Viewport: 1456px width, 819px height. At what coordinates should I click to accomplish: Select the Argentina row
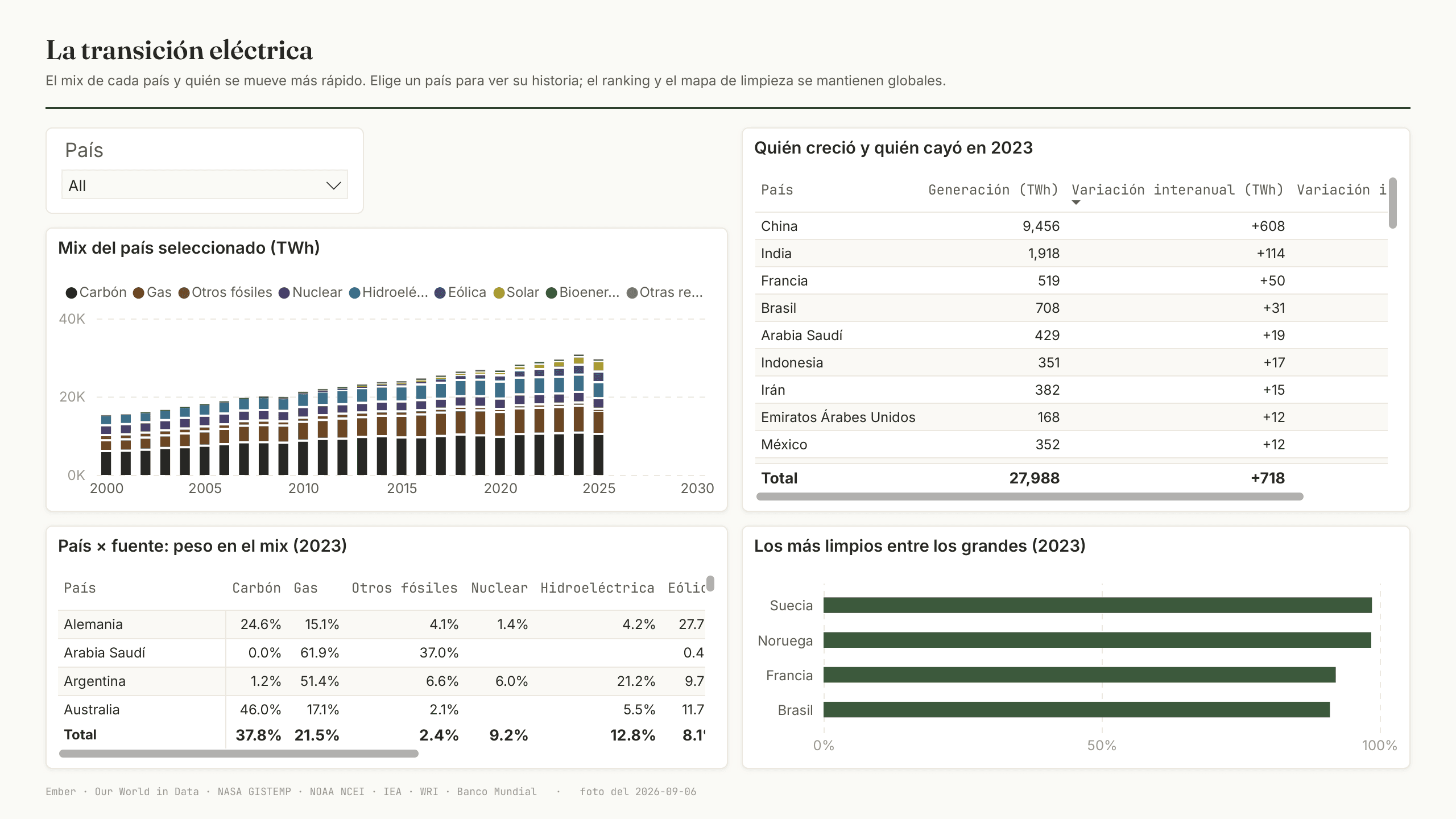[382, 681]
